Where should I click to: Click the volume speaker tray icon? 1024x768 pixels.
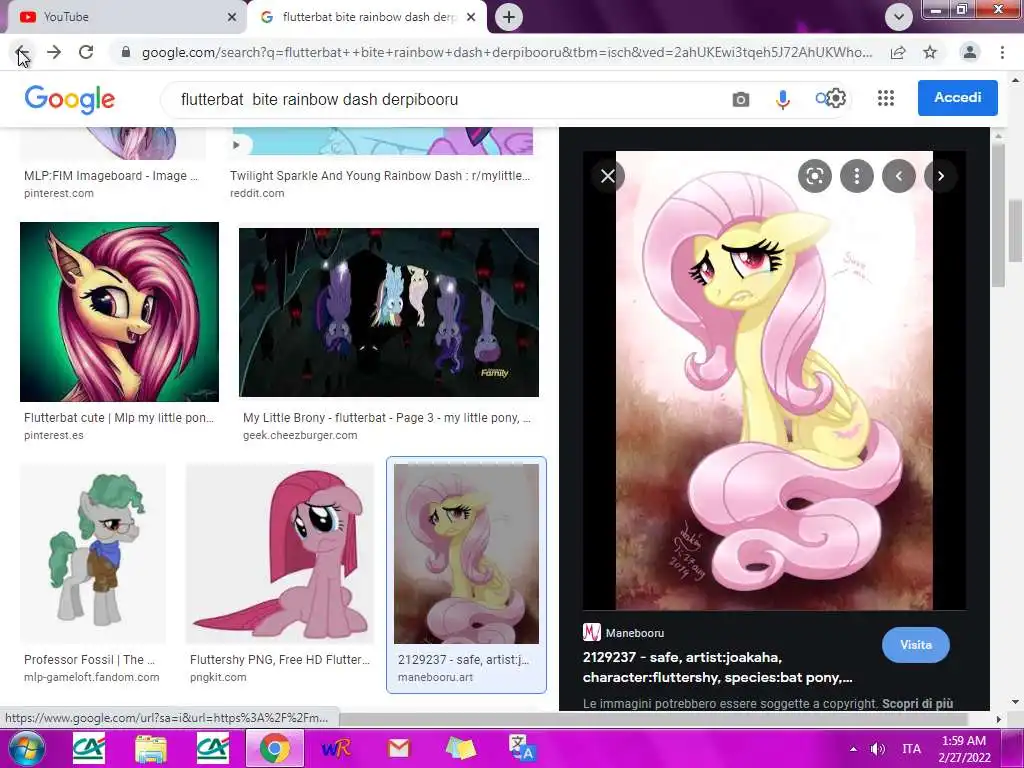pyautogui.click(x=878, y=749)
